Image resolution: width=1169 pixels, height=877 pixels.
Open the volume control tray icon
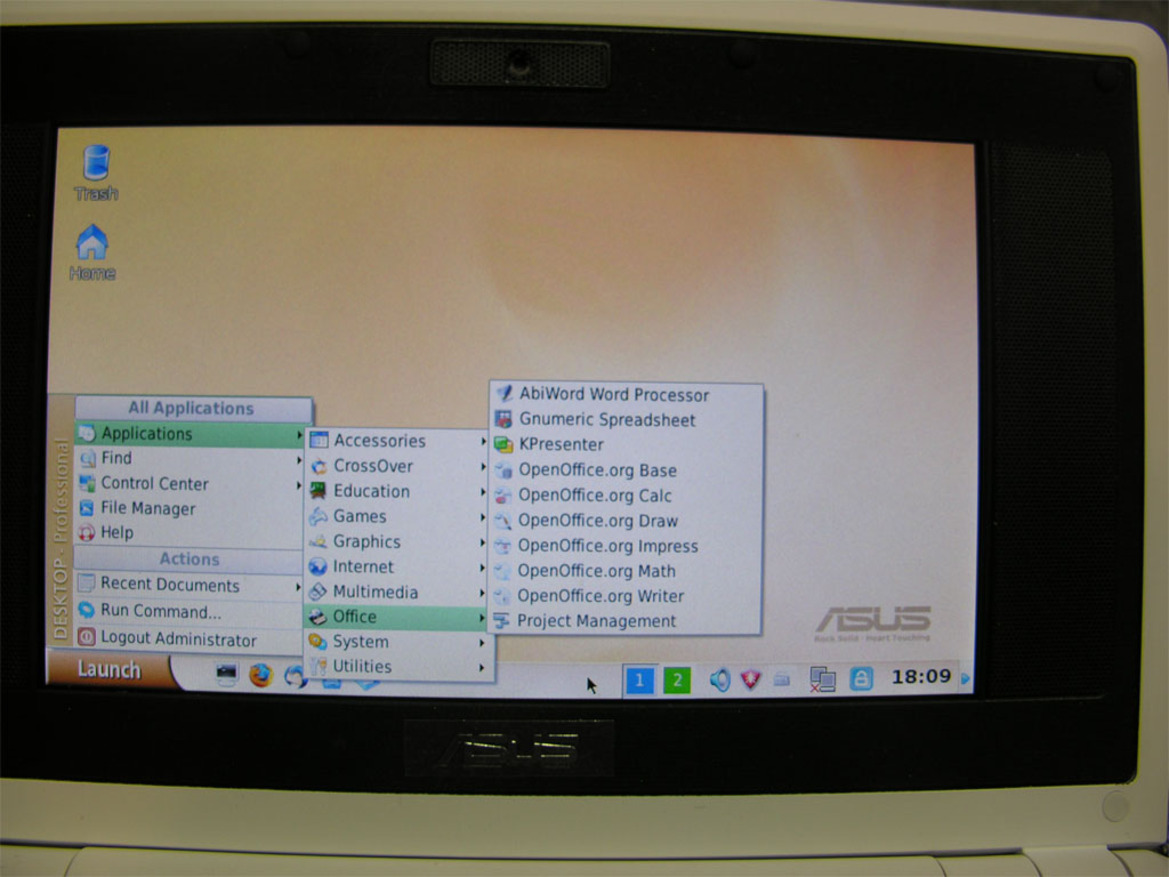(x=719, y=680)
